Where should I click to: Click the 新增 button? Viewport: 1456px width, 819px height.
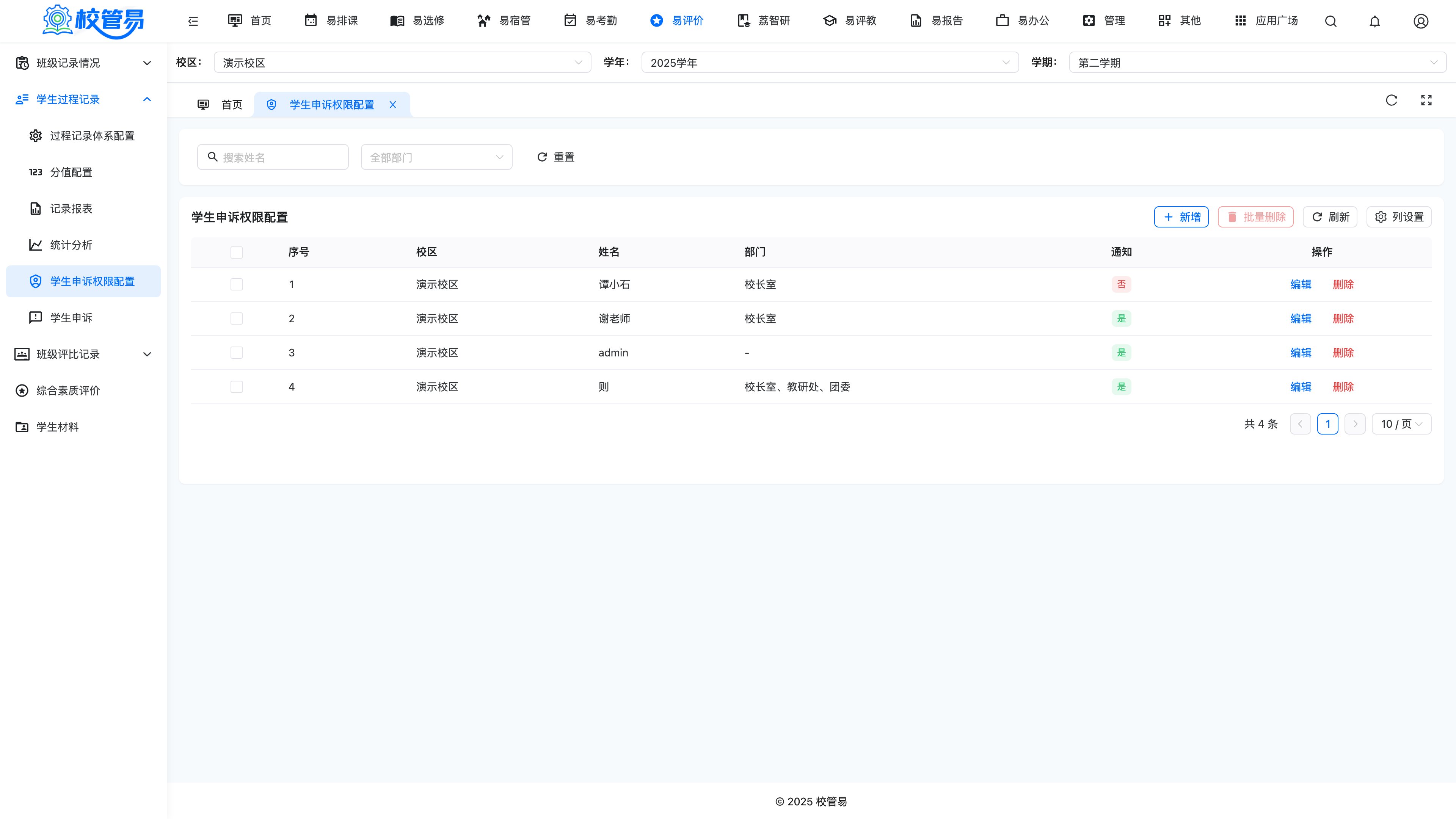coord(1181,217)
